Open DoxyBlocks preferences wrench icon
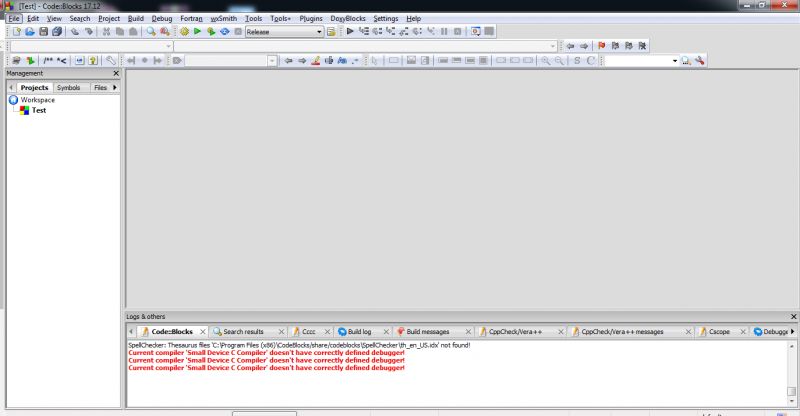 111,61
